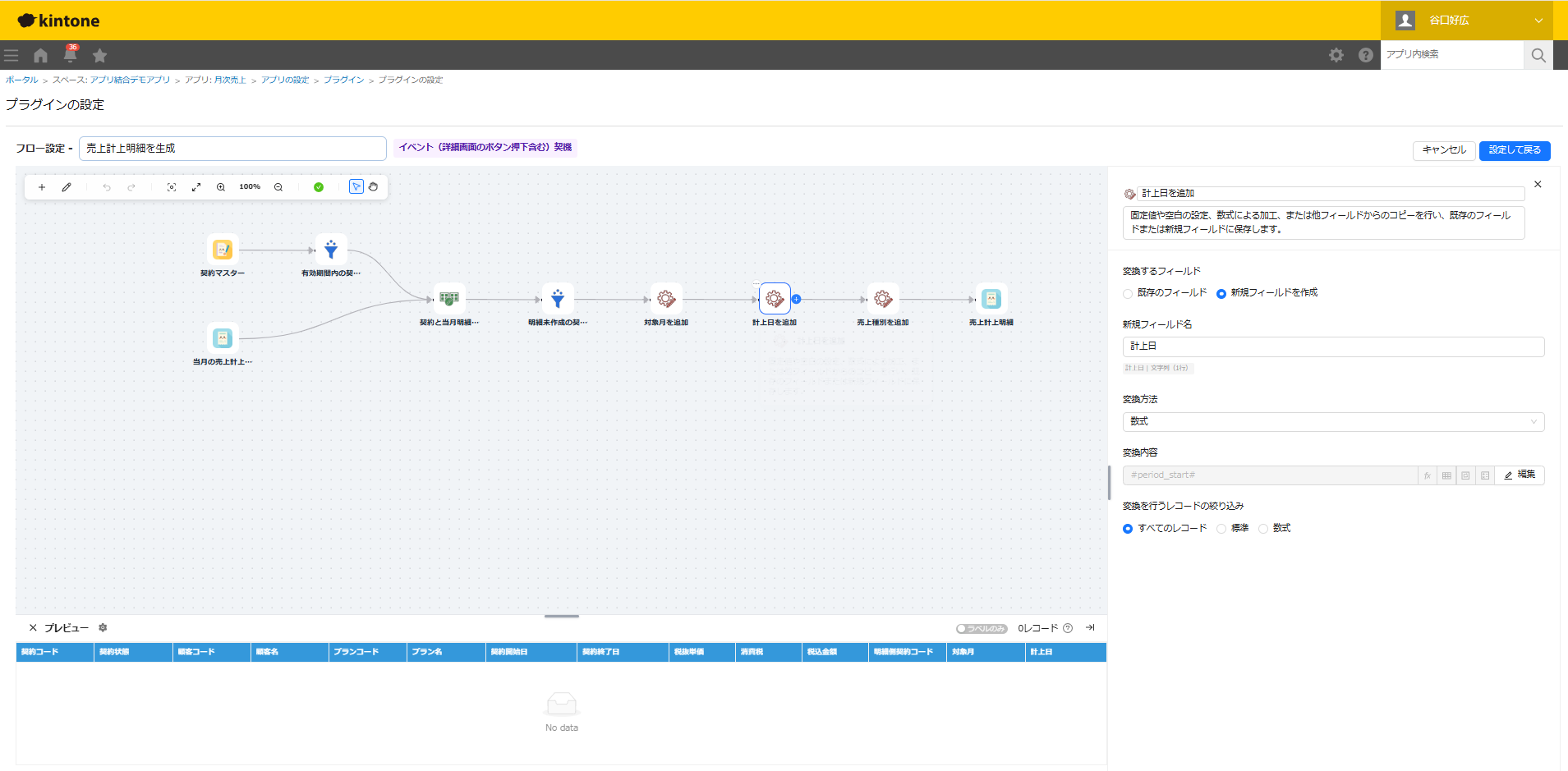Expand the user account menu 谷口好広

click(1466, 21)
